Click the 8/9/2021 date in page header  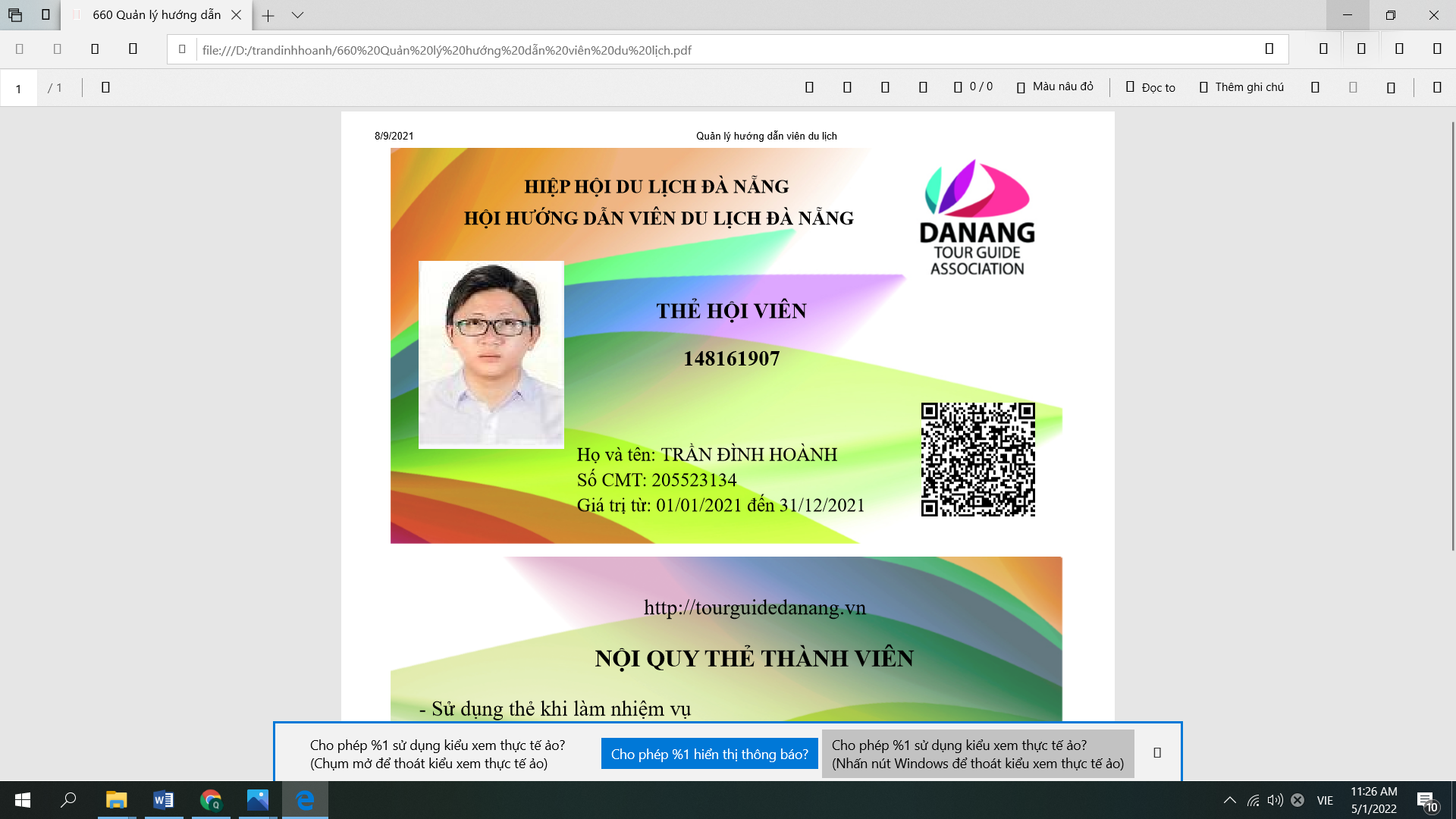click(x=394, y=136)
